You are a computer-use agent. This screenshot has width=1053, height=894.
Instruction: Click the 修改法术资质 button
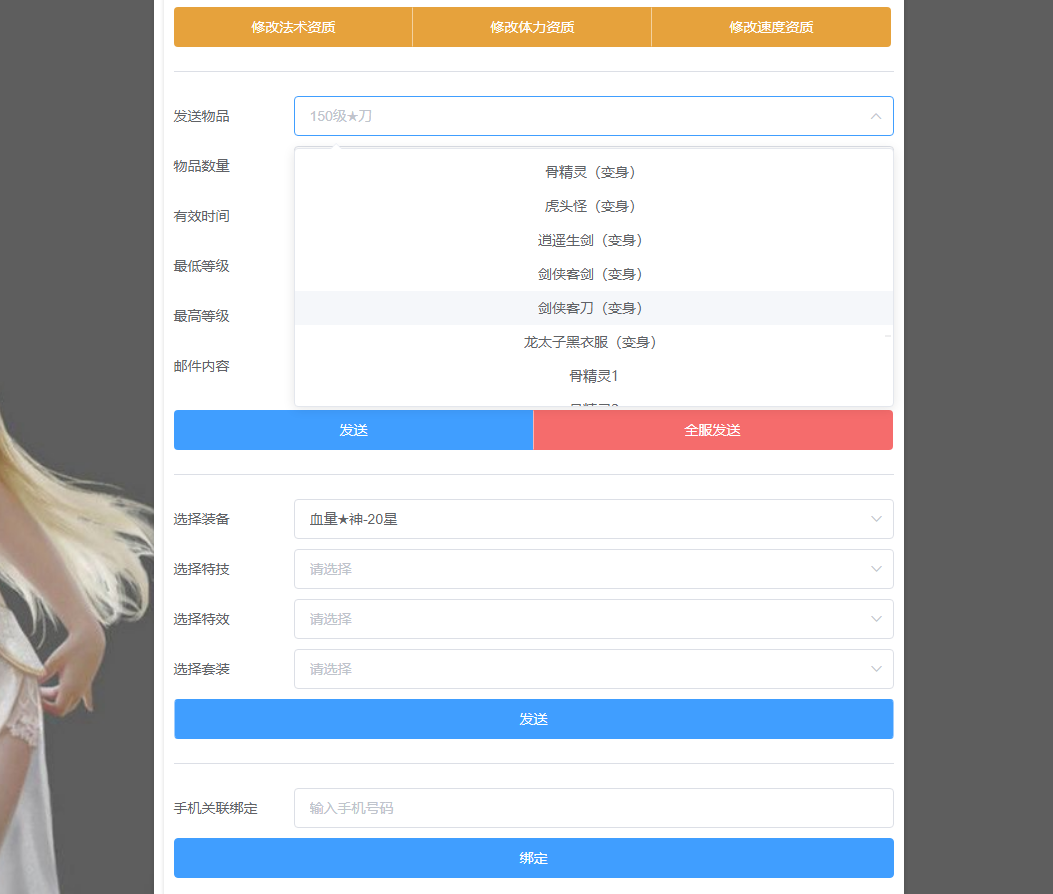[x=293, y=27]
